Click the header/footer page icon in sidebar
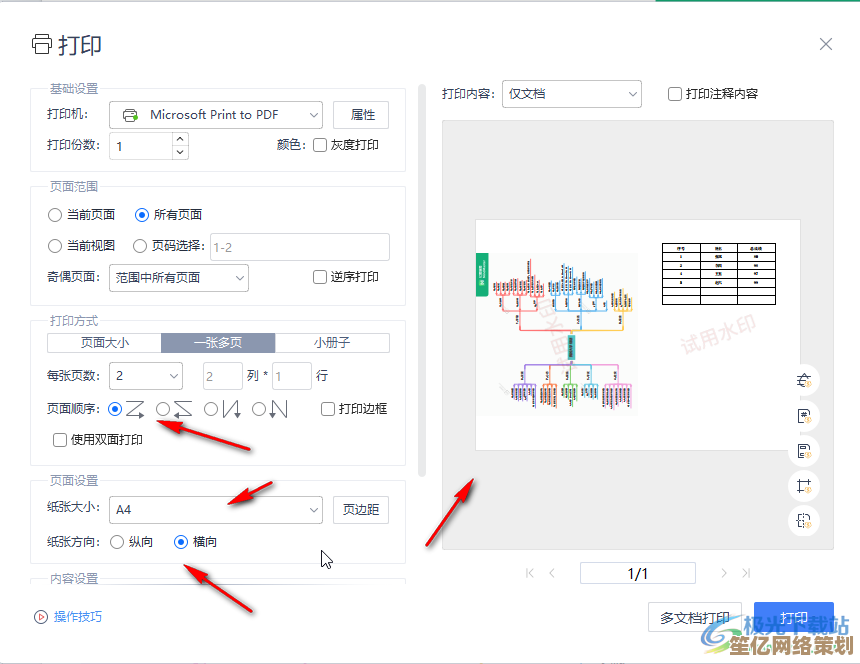The width and height of the screenshot is (860, 664). tap(804, 451)
